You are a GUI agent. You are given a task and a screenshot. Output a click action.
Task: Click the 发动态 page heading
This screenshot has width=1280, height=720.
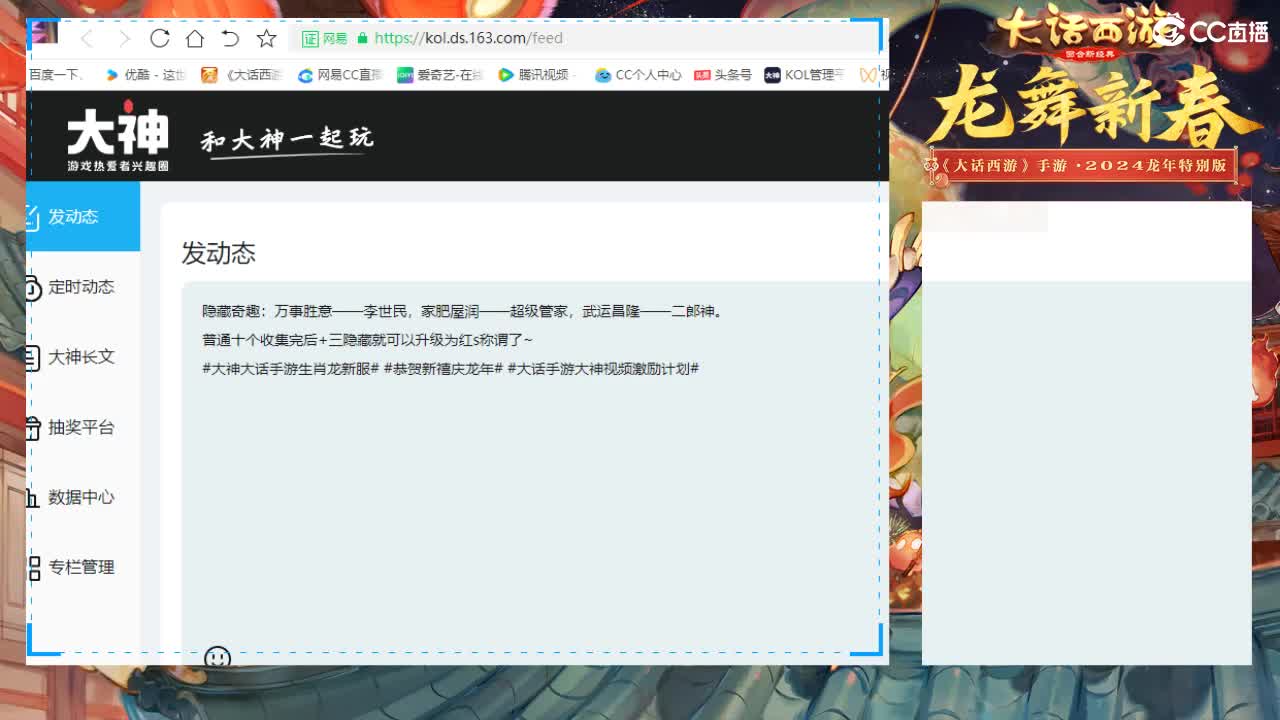218,253
